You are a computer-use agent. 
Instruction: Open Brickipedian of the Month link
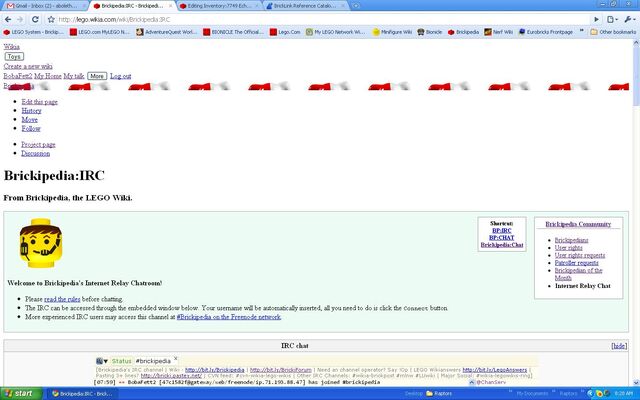click(x=578, y=274)
